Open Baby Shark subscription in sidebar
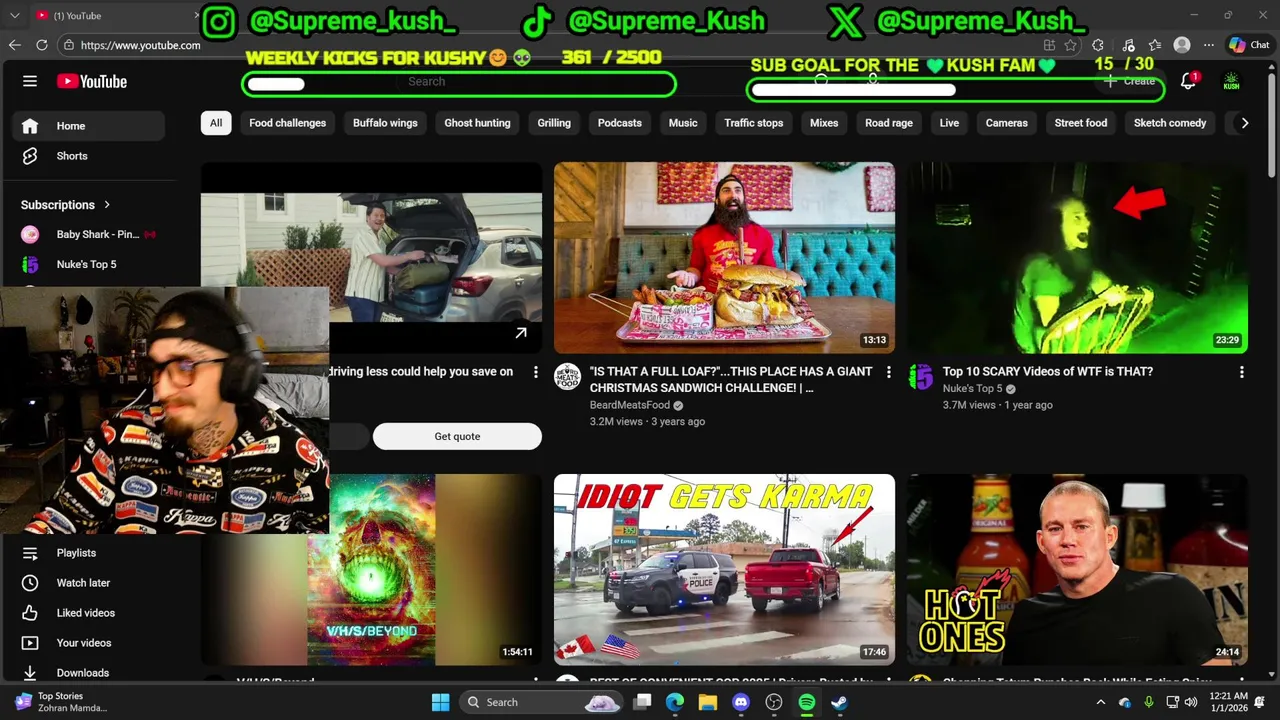This screenshot has width=1280, height=720. [88, 234]
